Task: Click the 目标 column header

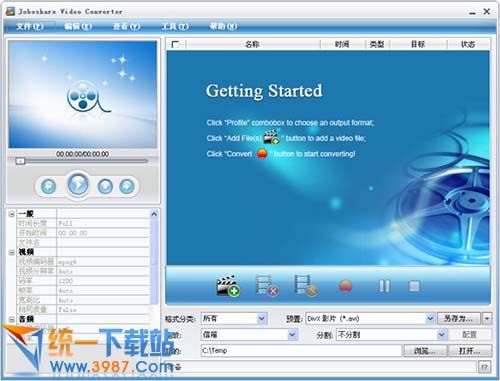Action: coord(418,44)
